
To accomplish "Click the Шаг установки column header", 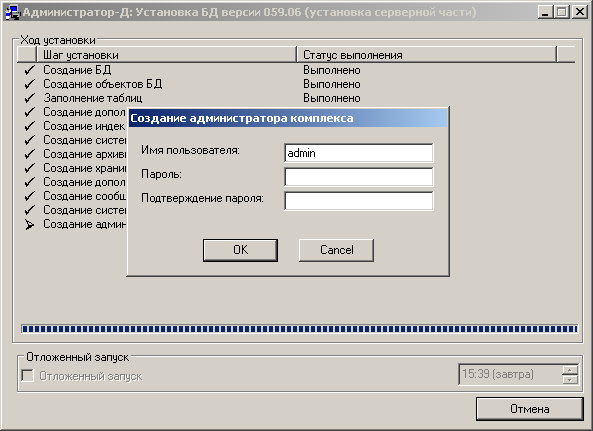I will [166, 55].
